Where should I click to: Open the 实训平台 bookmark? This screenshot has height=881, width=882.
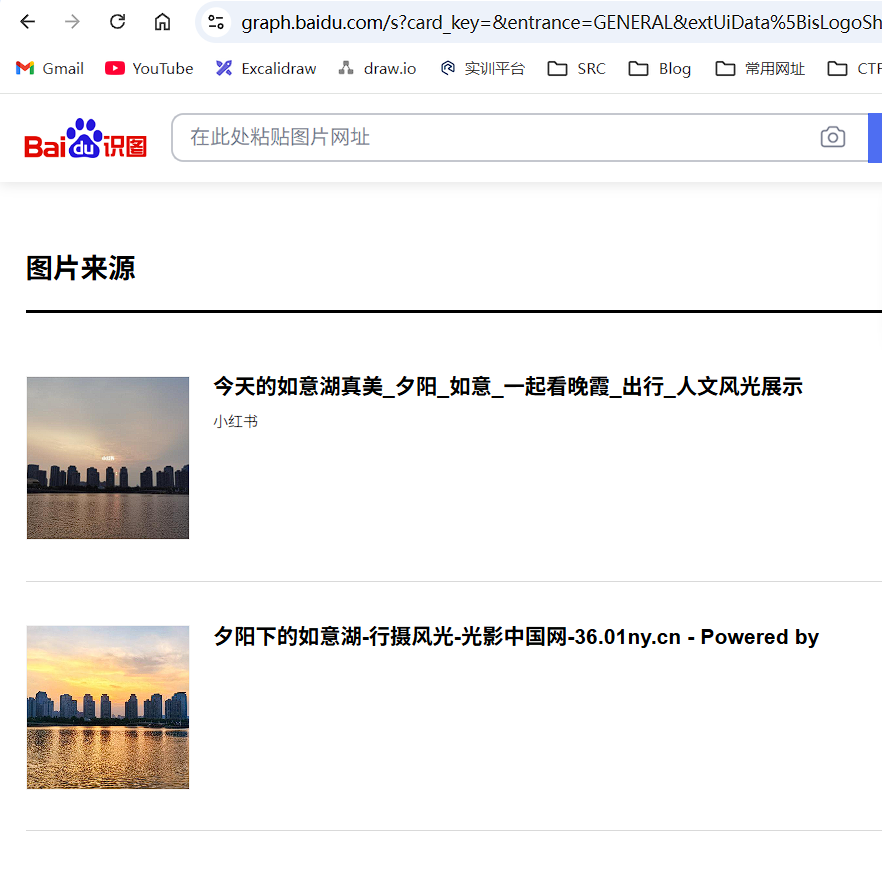(483, 68)
